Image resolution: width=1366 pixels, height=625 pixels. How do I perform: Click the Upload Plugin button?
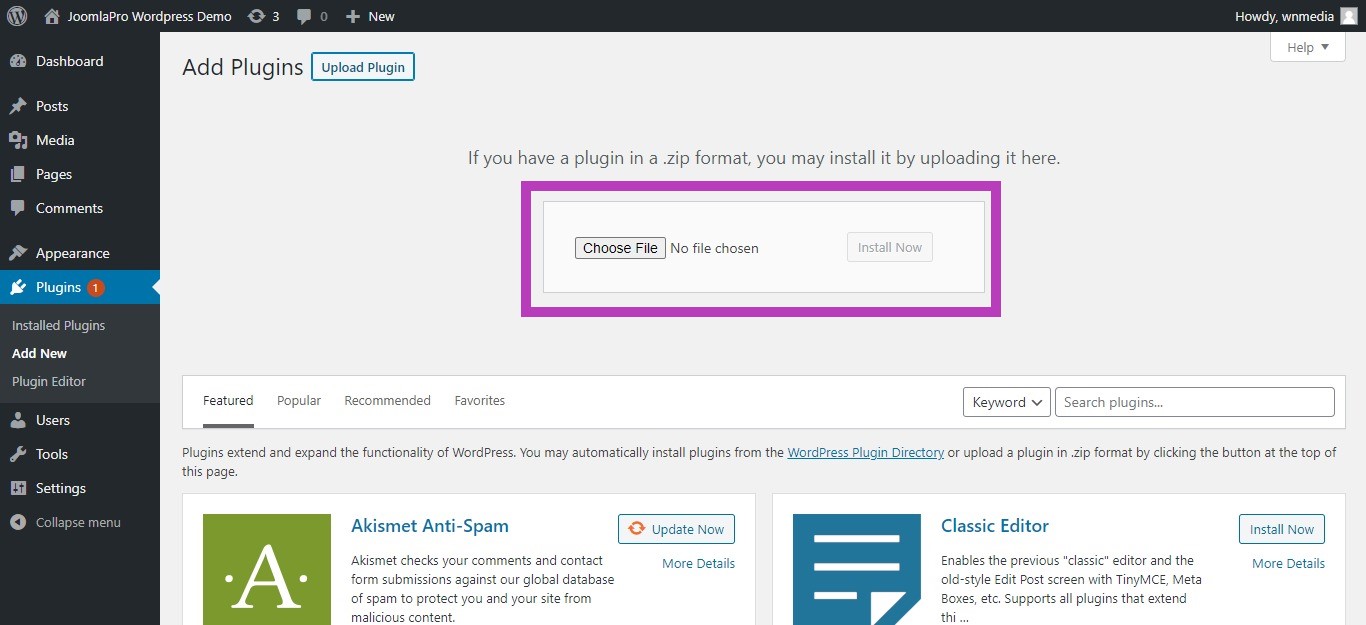click(363, 67)
